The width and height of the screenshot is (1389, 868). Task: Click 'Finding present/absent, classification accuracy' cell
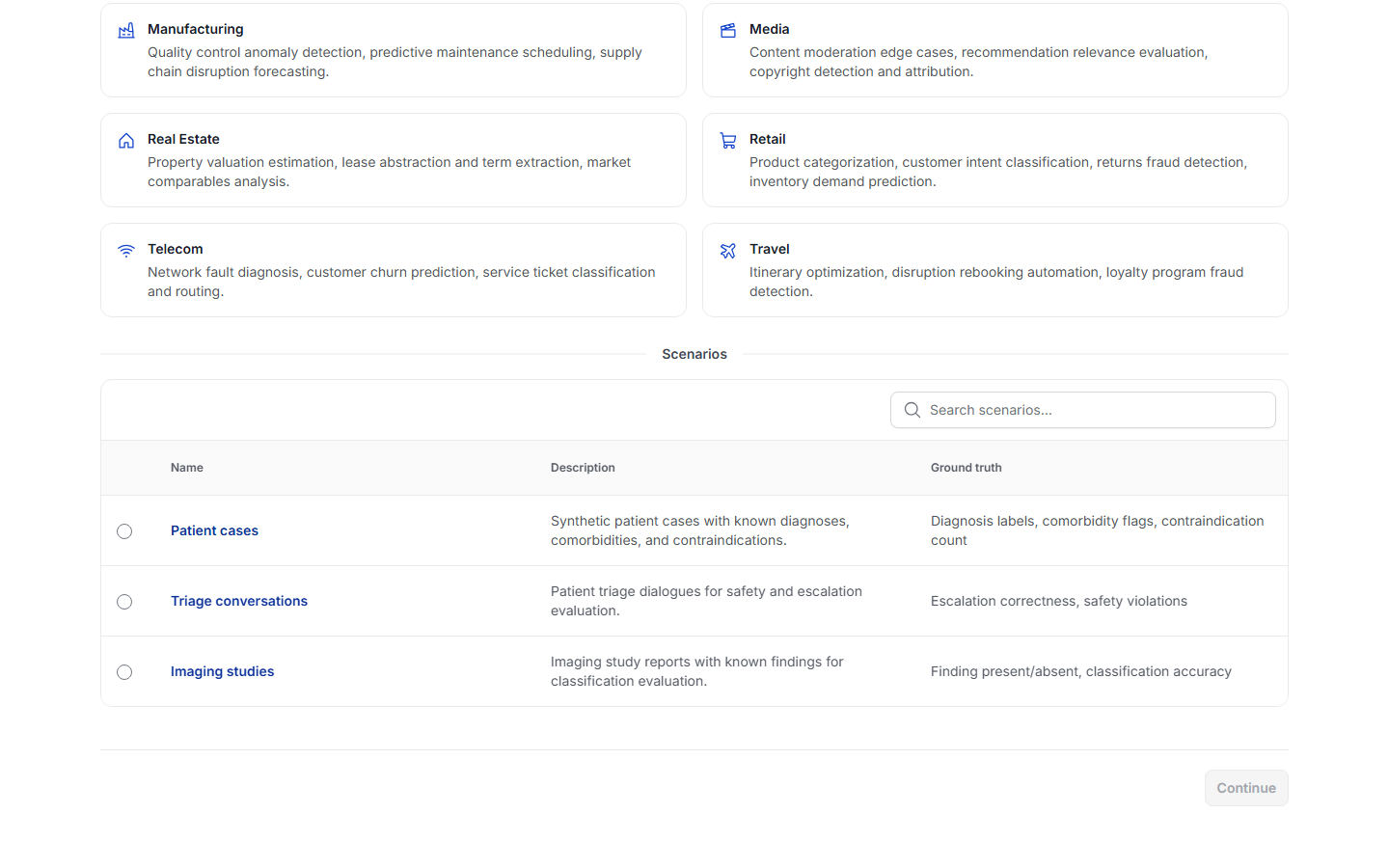(x=1081, y=671)
